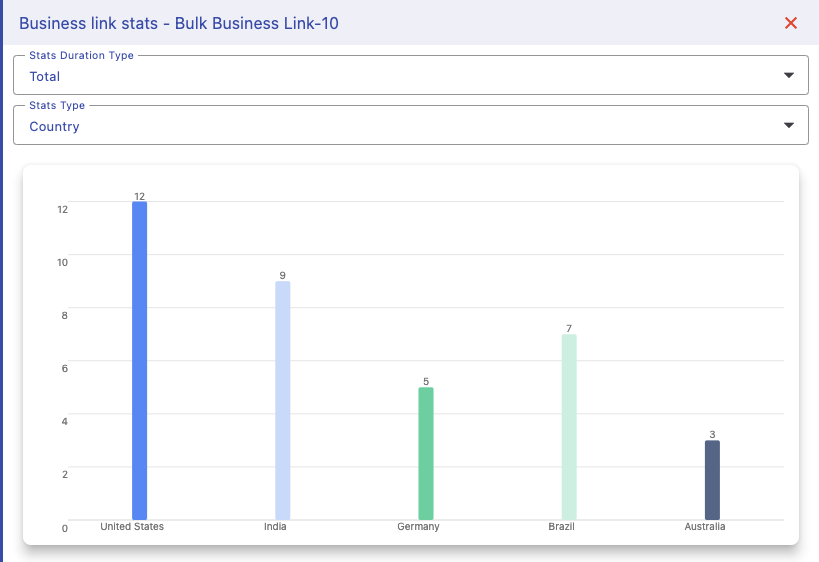Select the India bar in chart
Image resolution: width=819 pixels, height=562 pixels.
[x=283, y=400]
